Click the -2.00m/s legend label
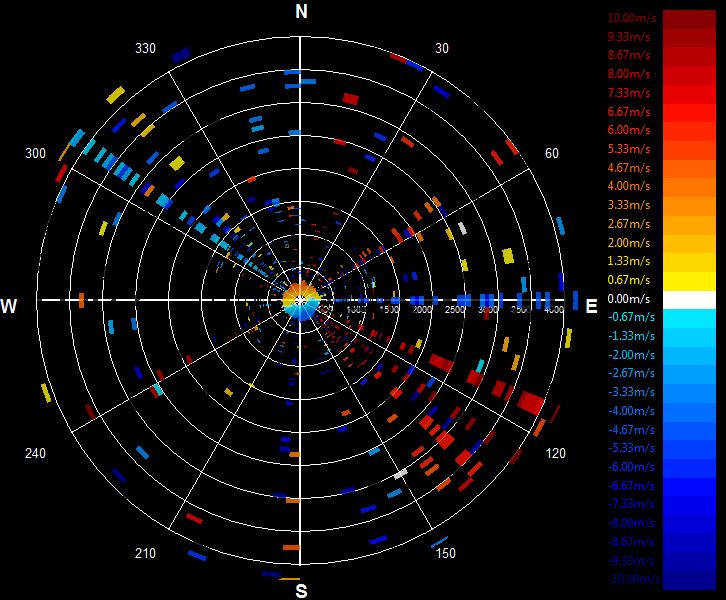This screenshot has width=726, height=600. 631,355
